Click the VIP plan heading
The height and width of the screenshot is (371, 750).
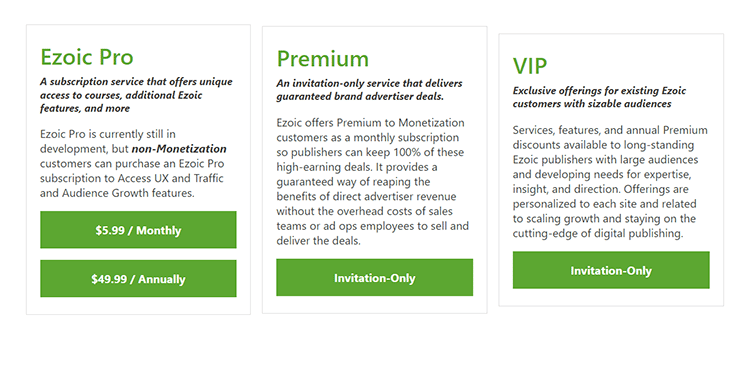click(x=530, y=66)
